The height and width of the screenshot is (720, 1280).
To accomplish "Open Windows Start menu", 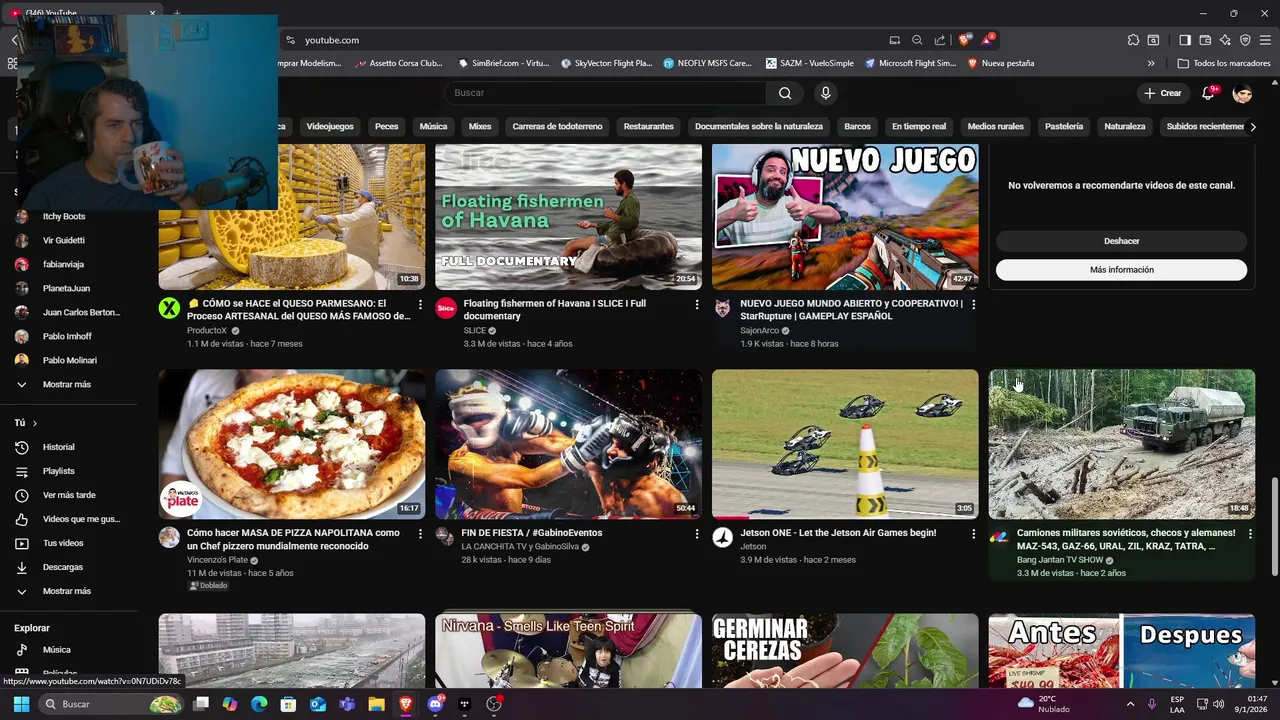I will coord(21,704).
